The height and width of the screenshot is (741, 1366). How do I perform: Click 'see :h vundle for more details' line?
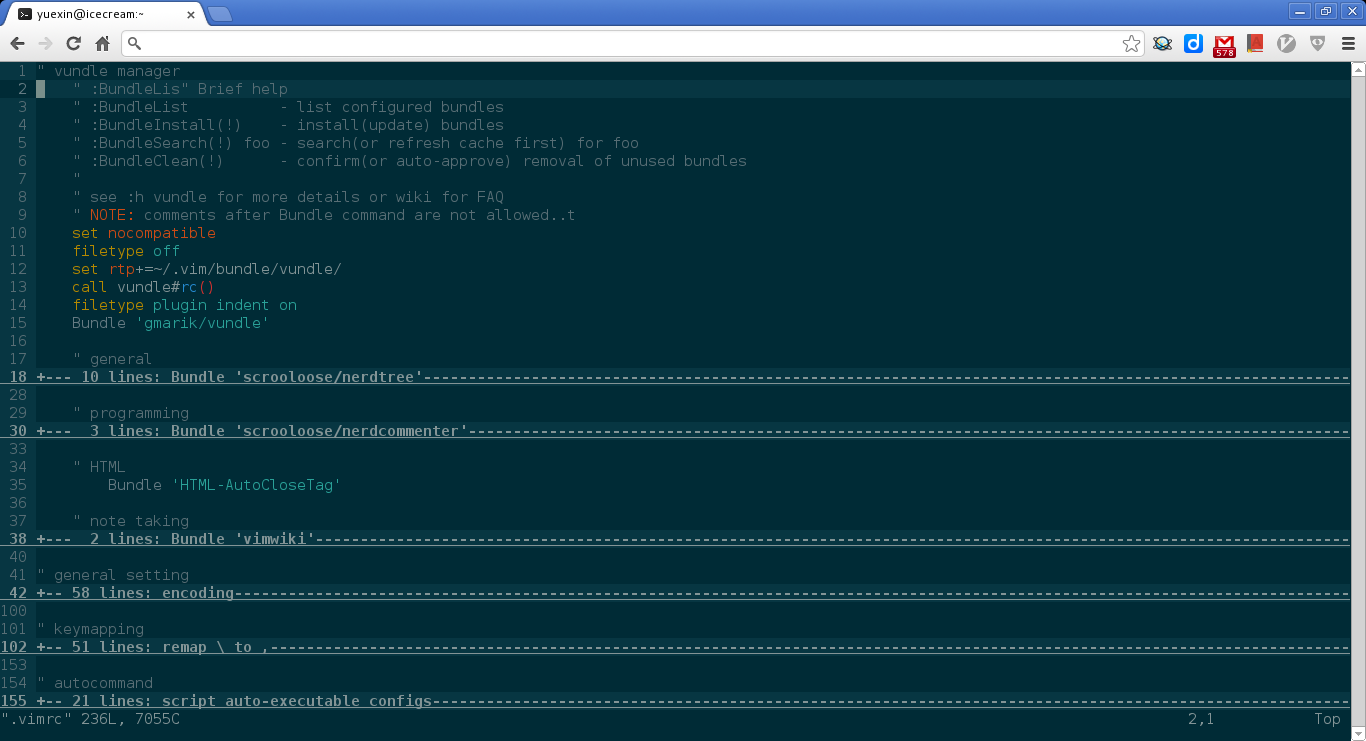(x=288, y=197)
